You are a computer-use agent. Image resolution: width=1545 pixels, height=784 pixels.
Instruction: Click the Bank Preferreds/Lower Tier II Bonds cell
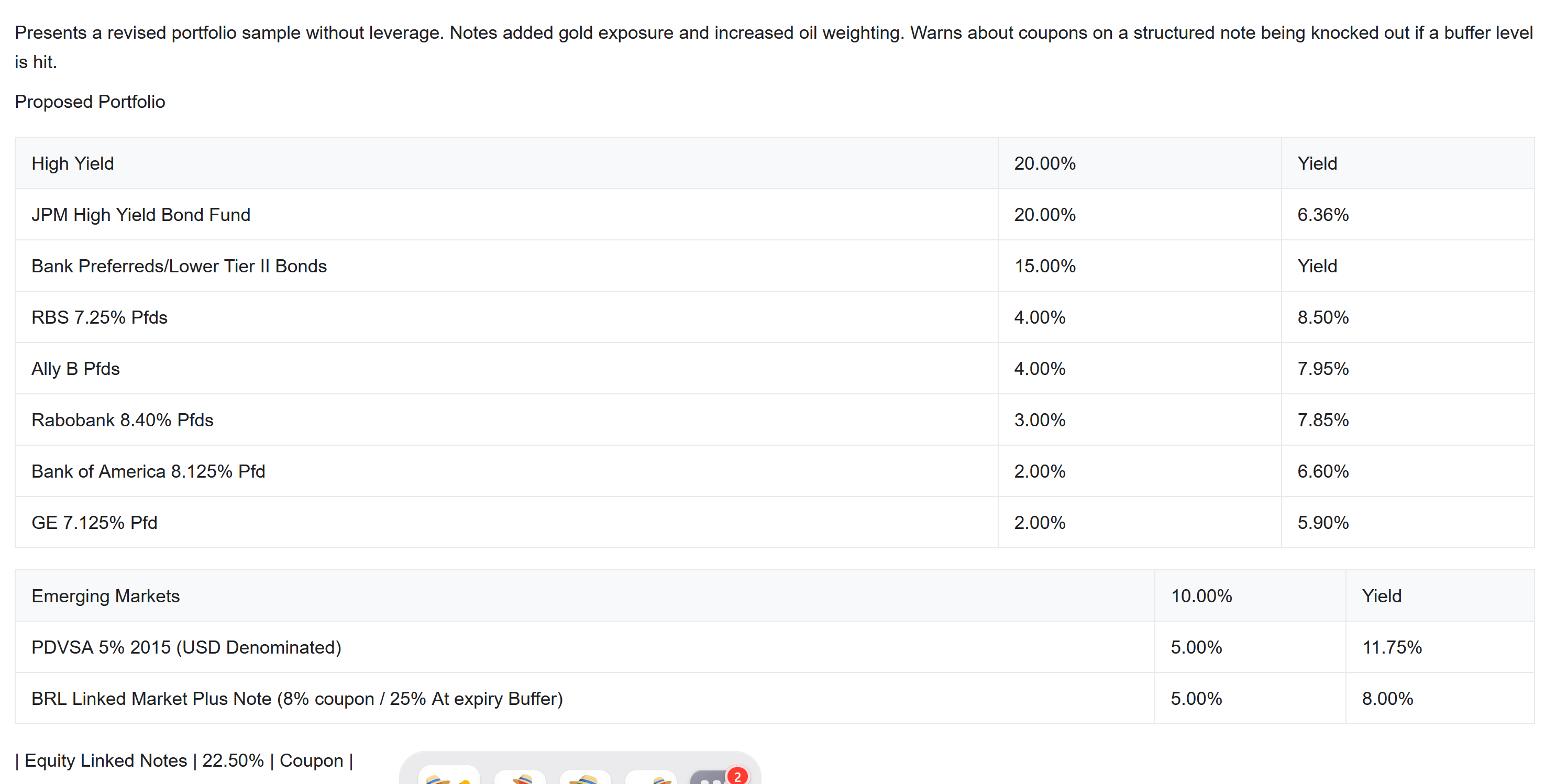pyautogui.click(x=179, y=266)
